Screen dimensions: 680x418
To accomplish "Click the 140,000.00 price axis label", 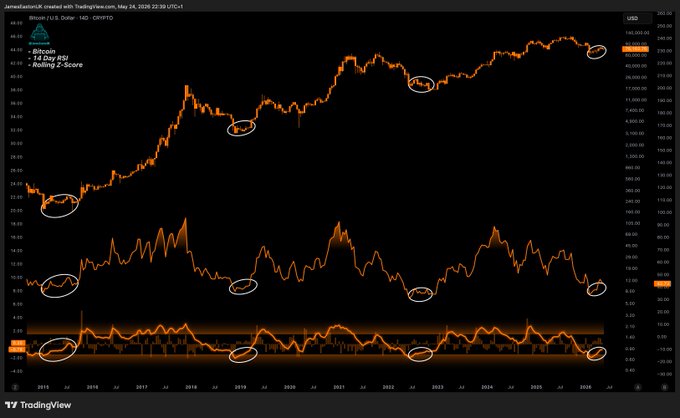I will [638, 33].
